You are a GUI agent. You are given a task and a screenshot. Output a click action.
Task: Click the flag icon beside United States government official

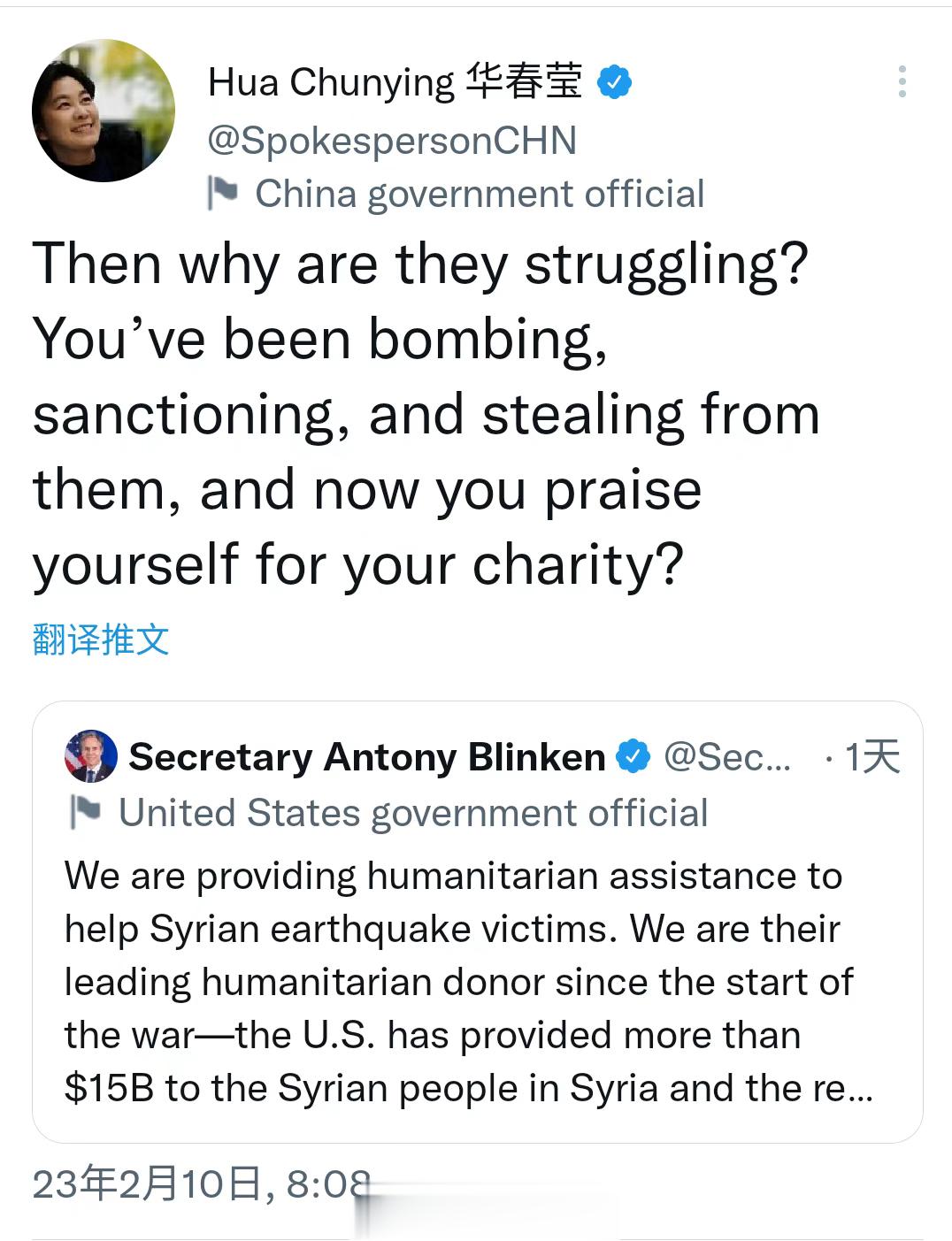[x=86, y=812]
